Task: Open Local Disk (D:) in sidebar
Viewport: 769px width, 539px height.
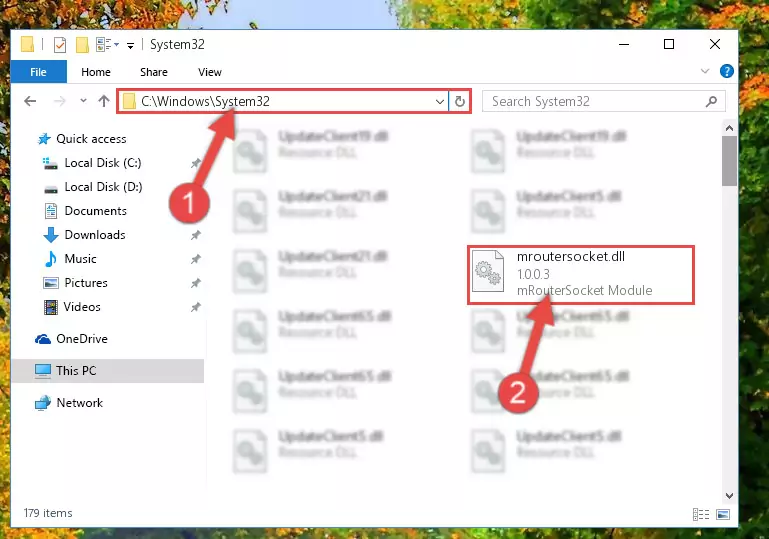Action: [x=103, y=187]
